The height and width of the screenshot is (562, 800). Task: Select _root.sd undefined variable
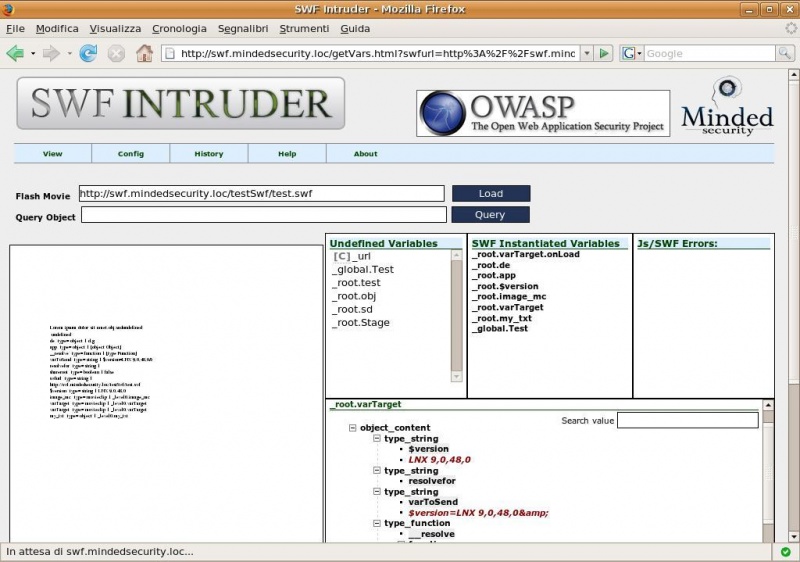coord(352,309)
